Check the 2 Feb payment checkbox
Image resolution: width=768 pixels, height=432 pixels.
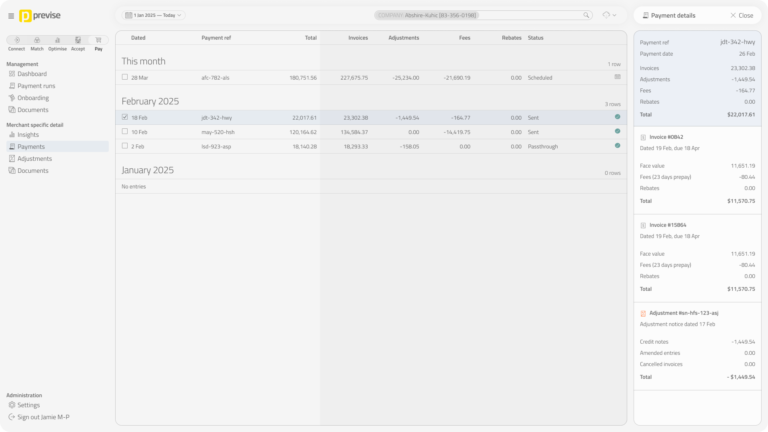click(125, 146)
